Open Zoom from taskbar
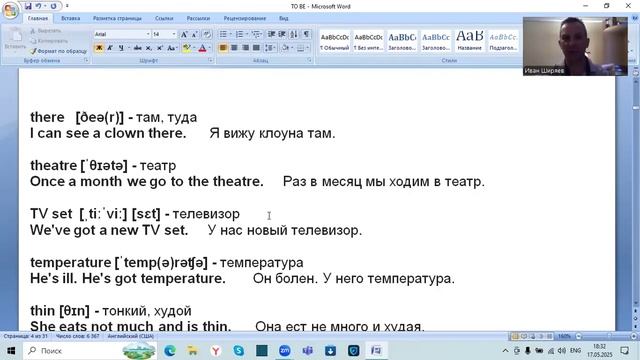Viewport: 640px width, 360px height. point(284,350)
